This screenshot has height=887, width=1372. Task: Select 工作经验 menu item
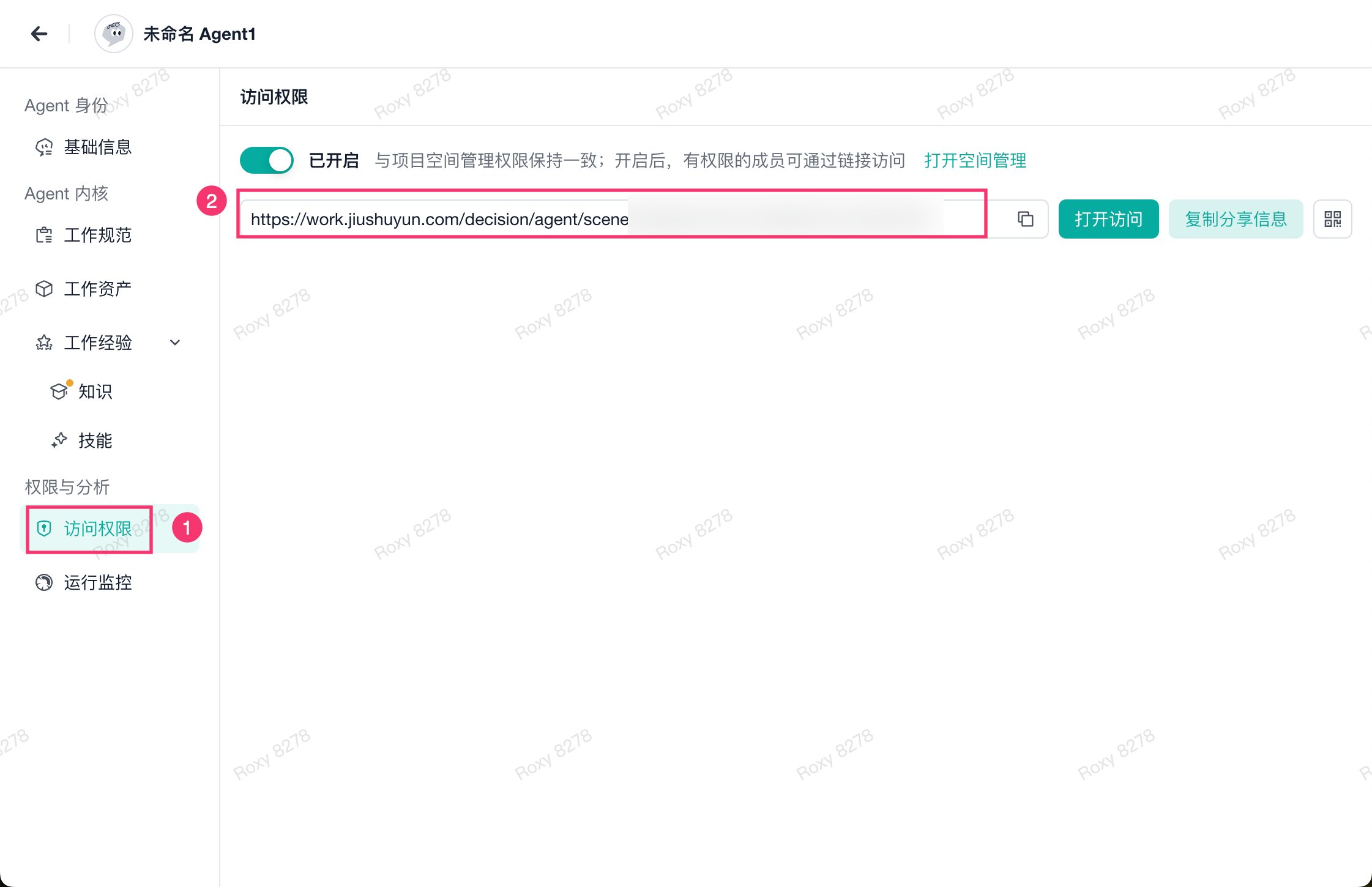point(110,343)
